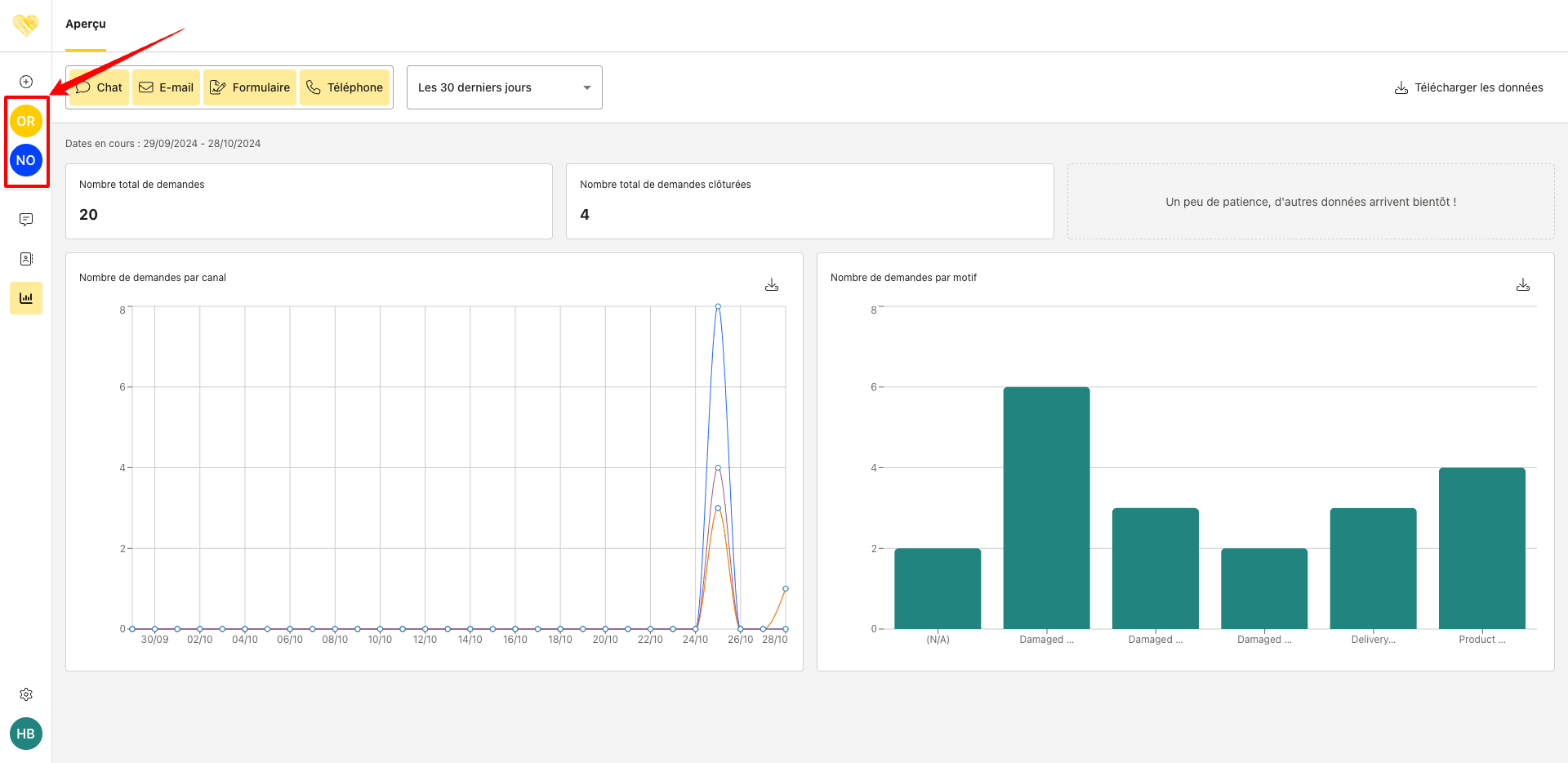Image resolution: width=1568 pixels, height=763 pixels.
Task: Open the 'Les 30 derniers jours' dropdown
Action: 504,87
